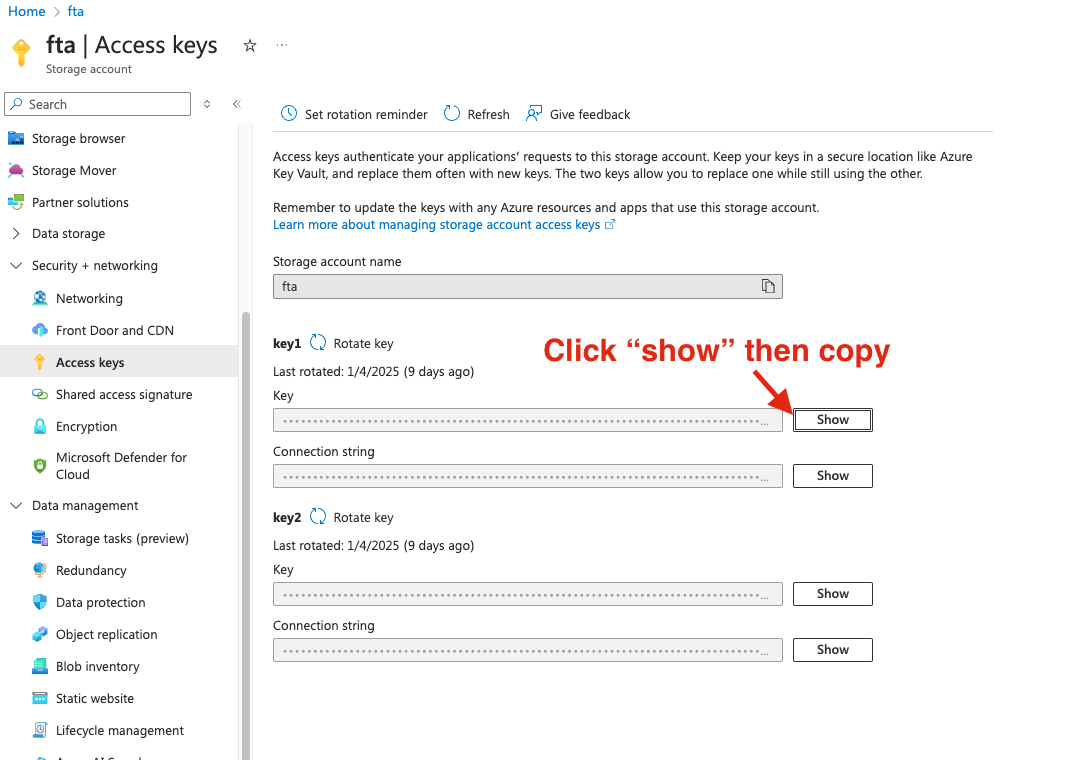1081x760 pixels.
Task: Click the favorite star icon beside Access keys
Action: (250, 46)
